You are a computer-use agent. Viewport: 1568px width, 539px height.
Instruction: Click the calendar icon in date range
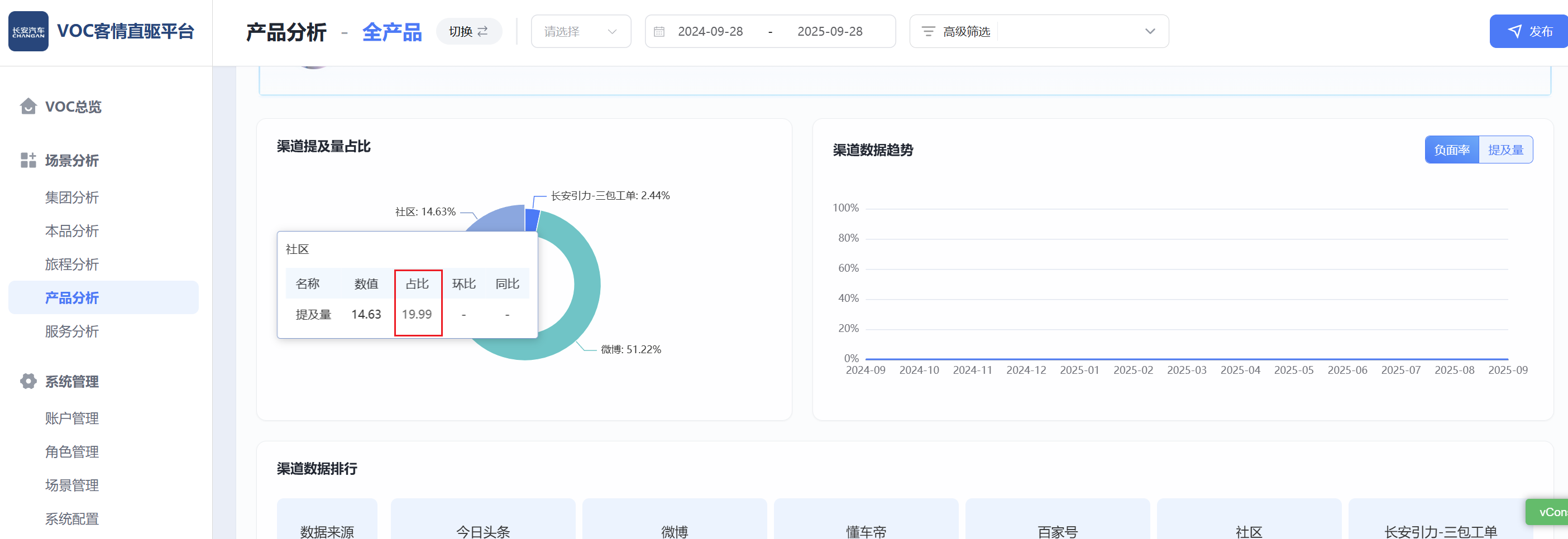coord(658,32)
